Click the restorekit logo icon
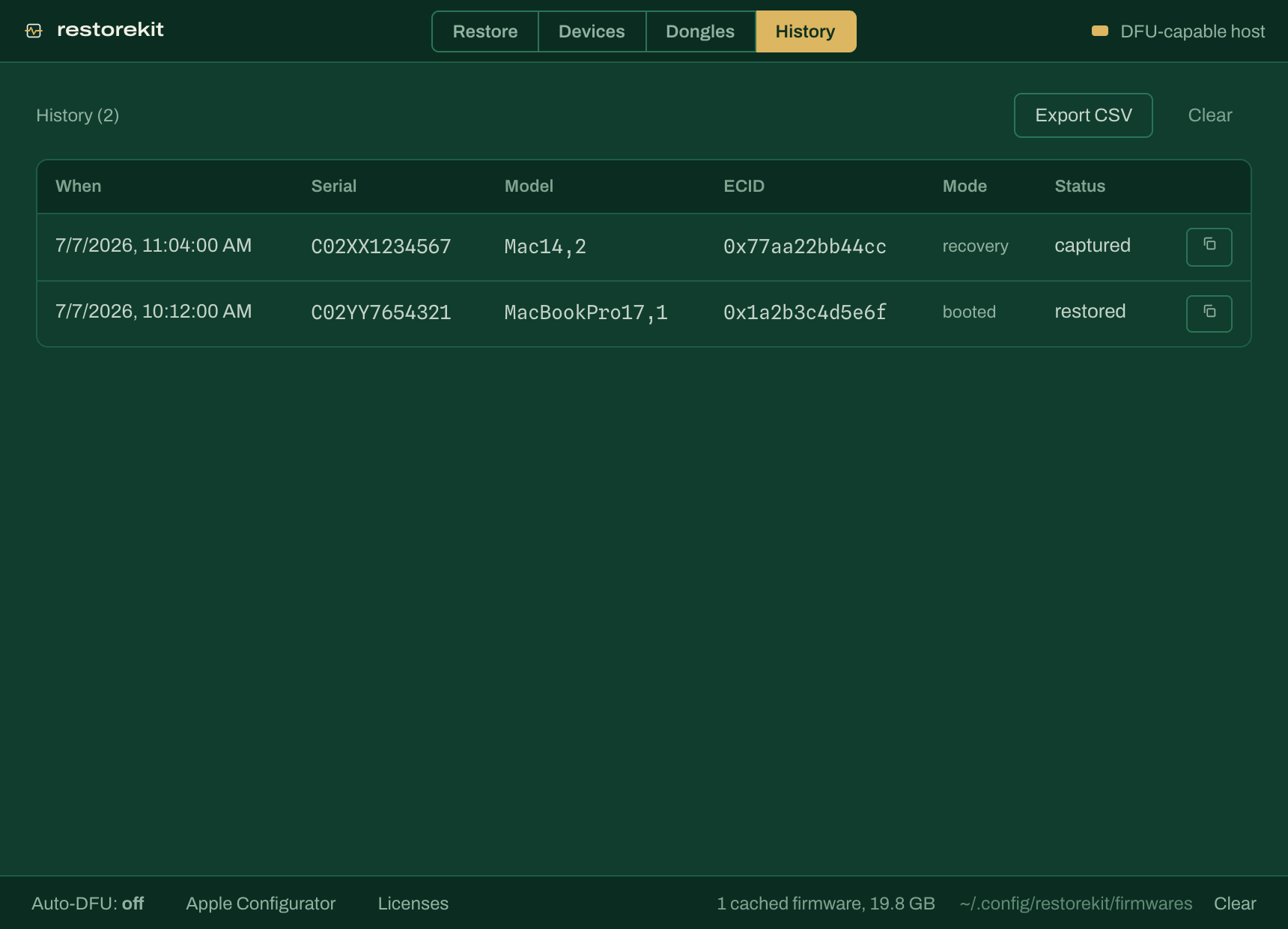The height and width of the screenshot is (929, 1288). click(x=34, y=31)
